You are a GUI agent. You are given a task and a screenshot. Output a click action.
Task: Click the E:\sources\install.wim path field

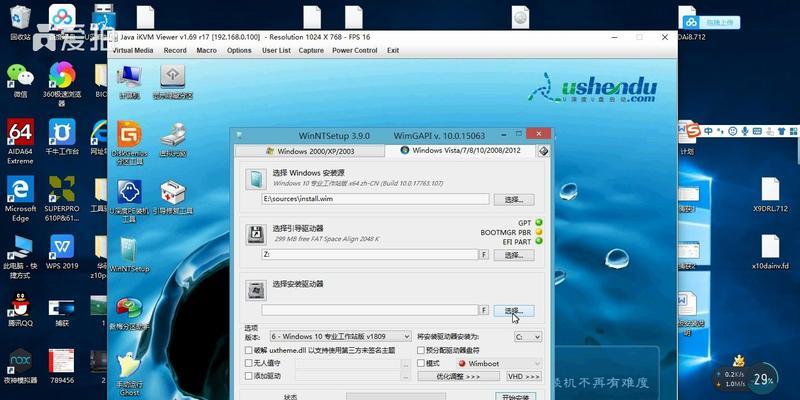(x=376, y=199)
